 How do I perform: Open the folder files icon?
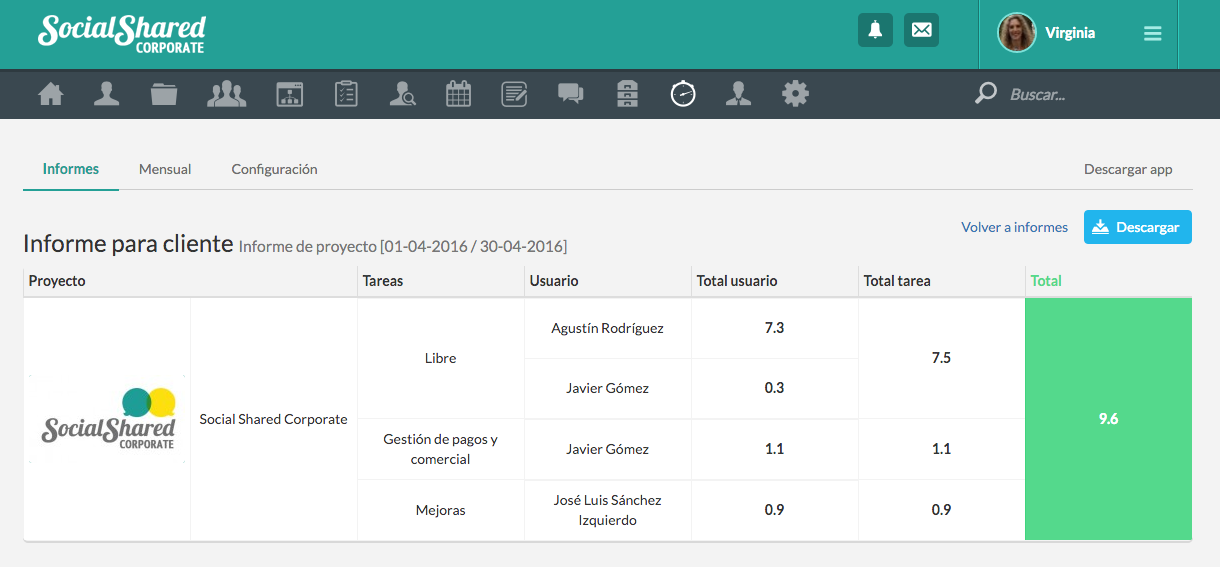pyautogui.click(x=164, y=94)
